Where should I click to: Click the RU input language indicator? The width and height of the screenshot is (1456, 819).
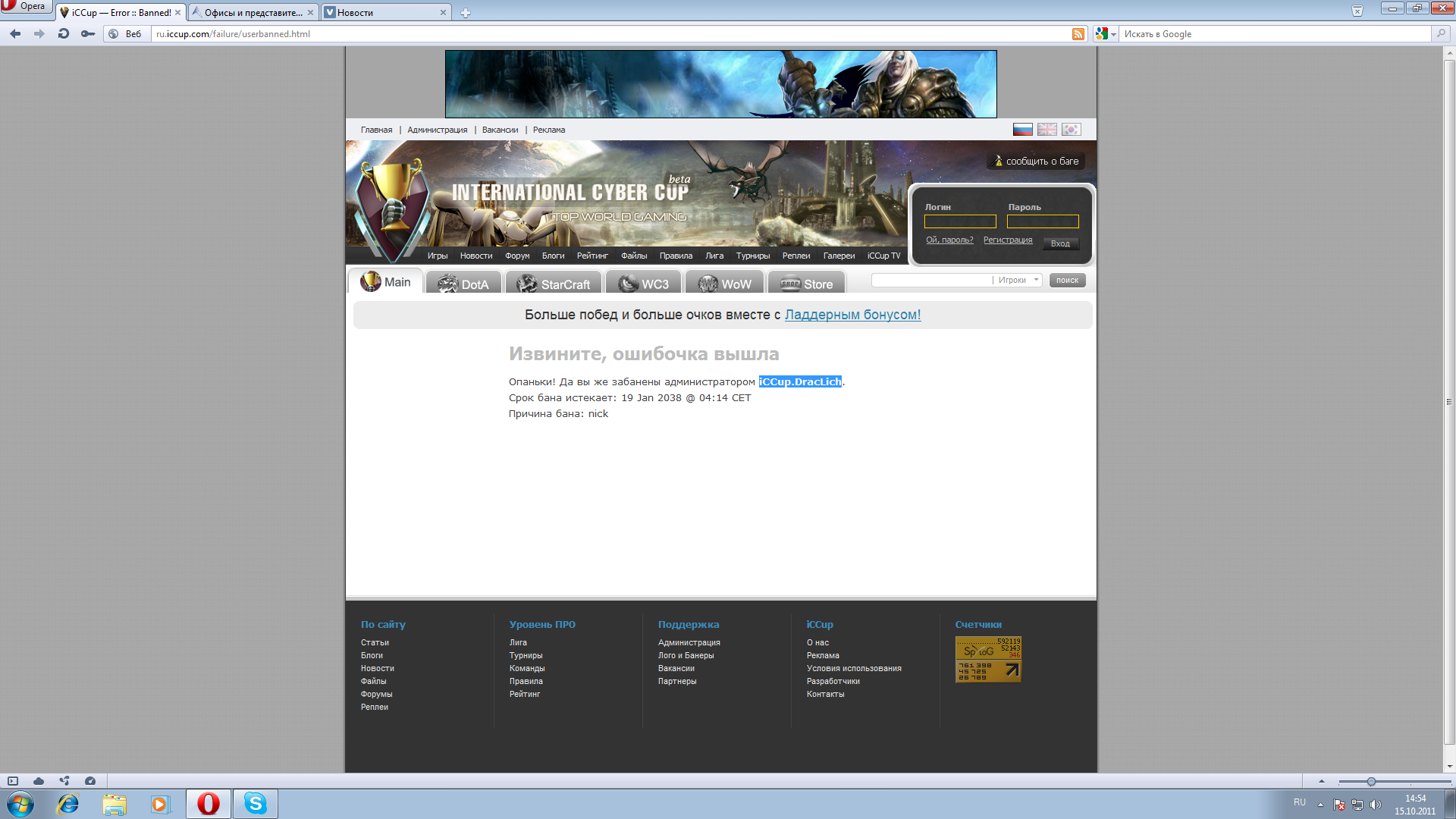pyautogui.click(x=1300, y=802)
